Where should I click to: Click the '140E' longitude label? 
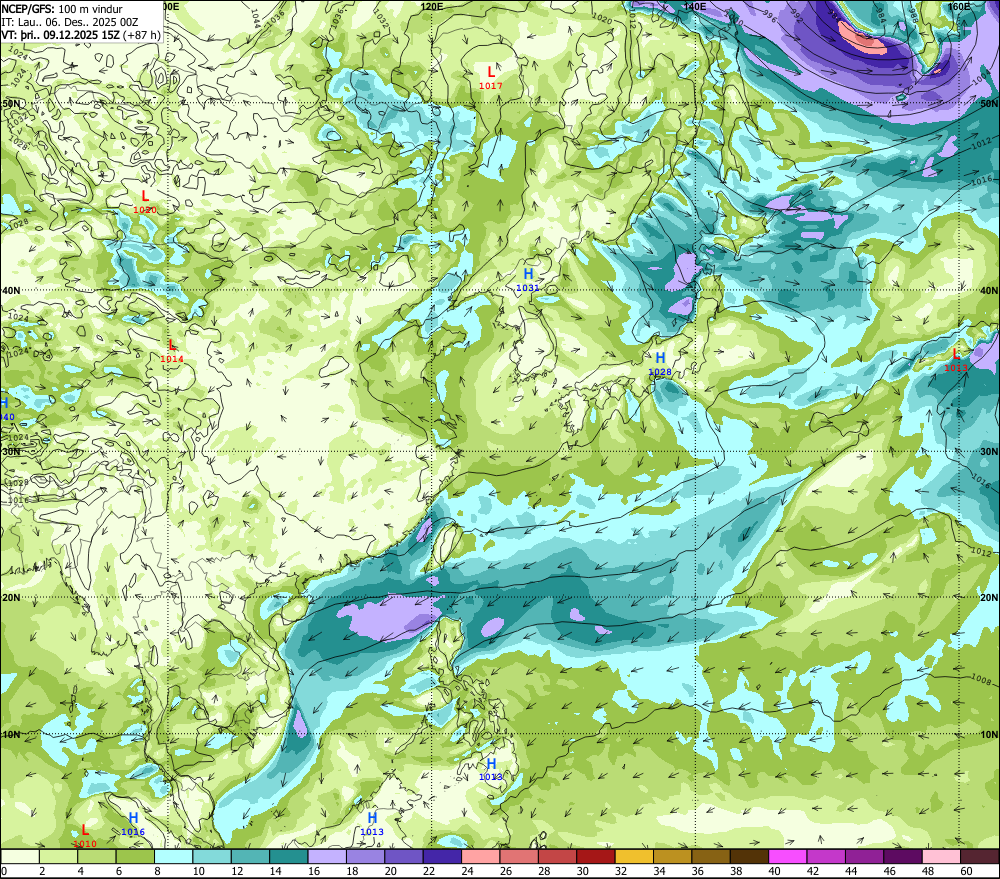[x=695, y=6]
